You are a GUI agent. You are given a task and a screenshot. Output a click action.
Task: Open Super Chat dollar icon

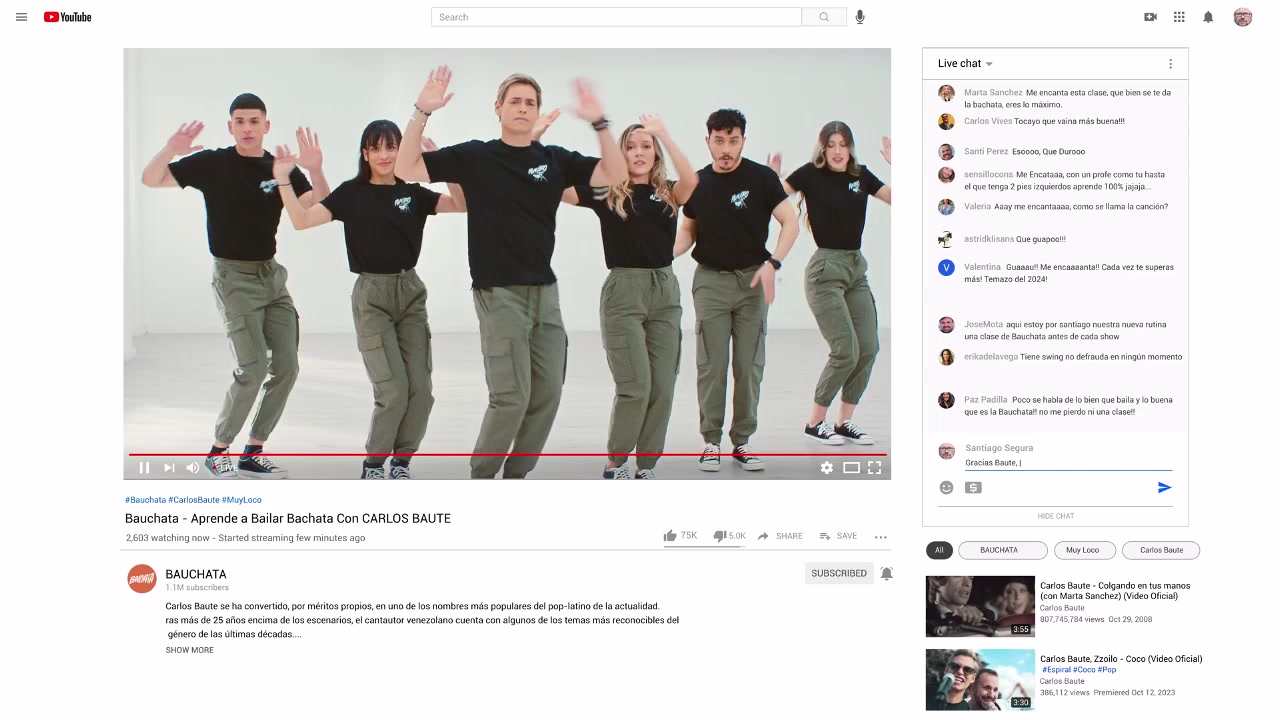pyautogui.click(x=973, y=488)
